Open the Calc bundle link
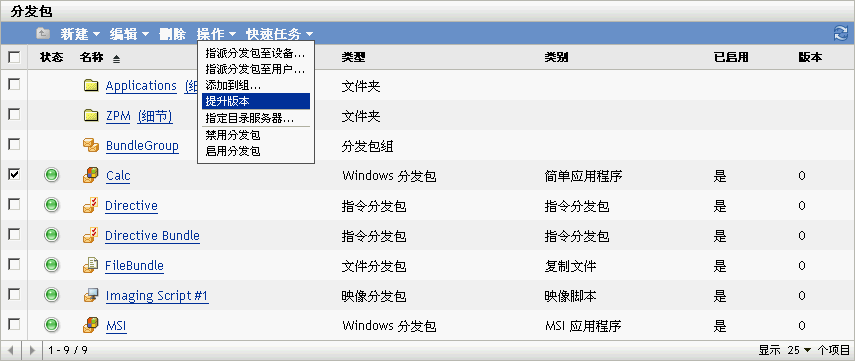Viewport: 855px width, 361px height. click(118, 176)
